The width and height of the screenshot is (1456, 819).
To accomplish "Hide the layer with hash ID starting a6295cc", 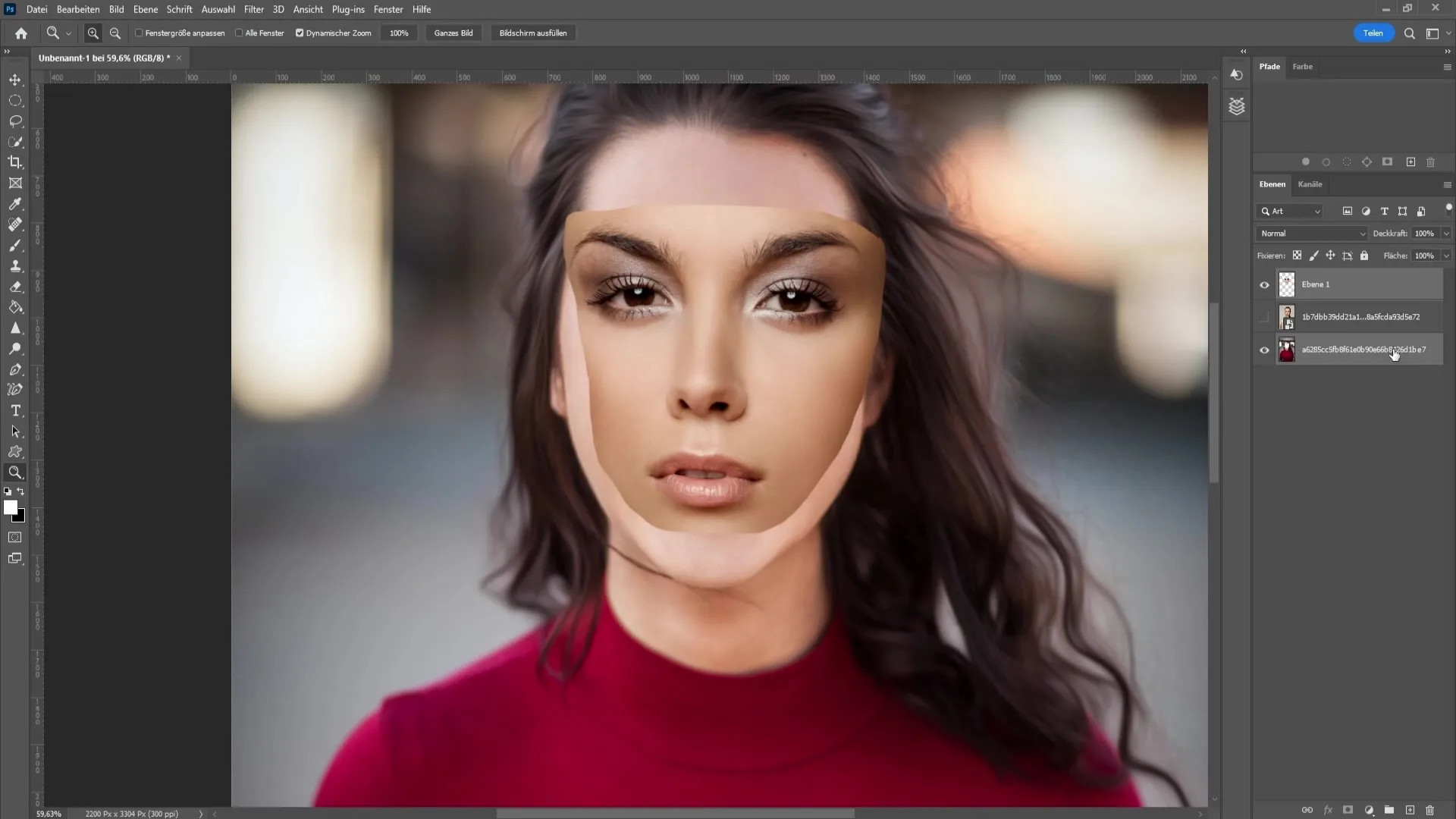I will (x=1265, y=349).
